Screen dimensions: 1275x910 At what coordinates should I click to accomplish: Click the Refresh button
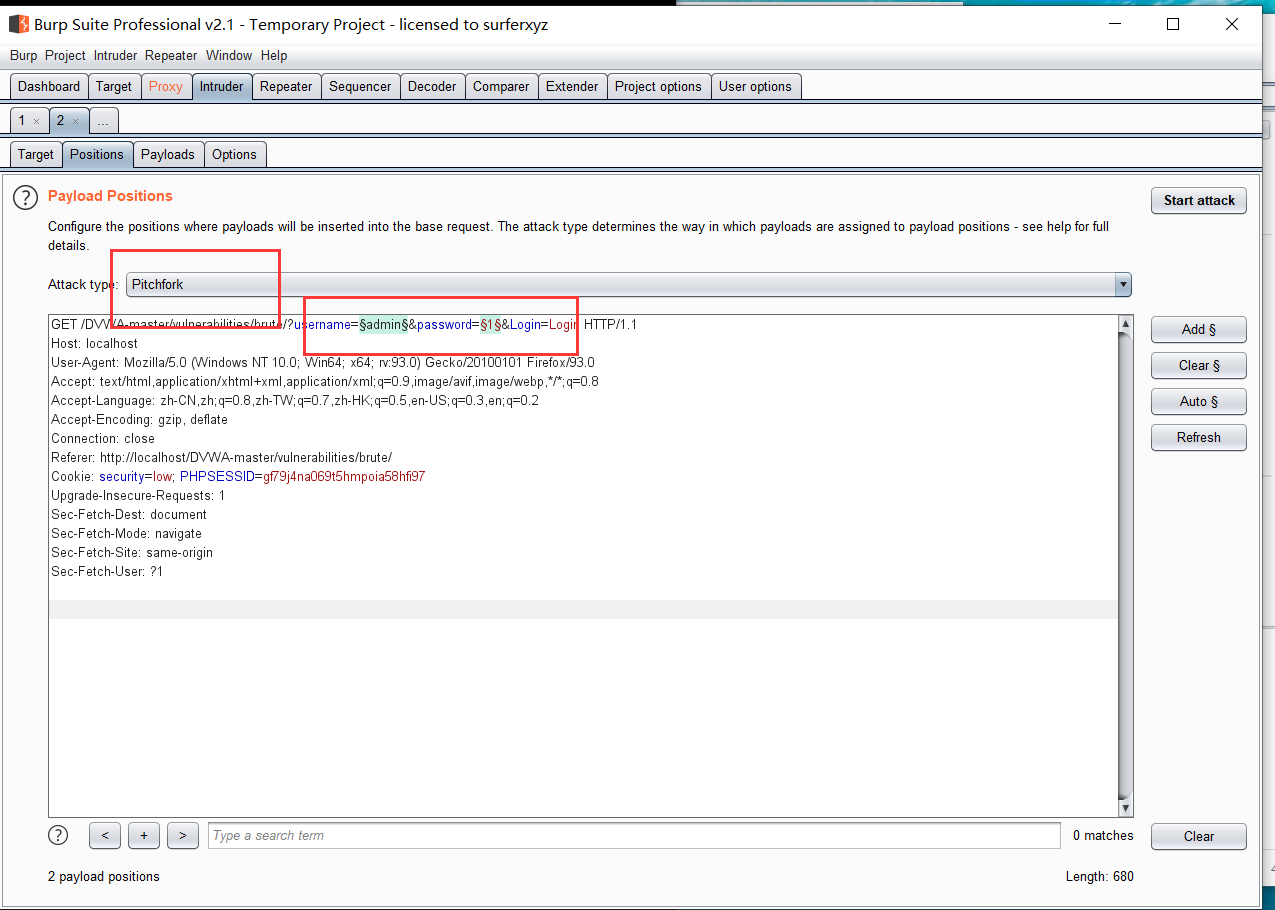[x=1199, y=437]
